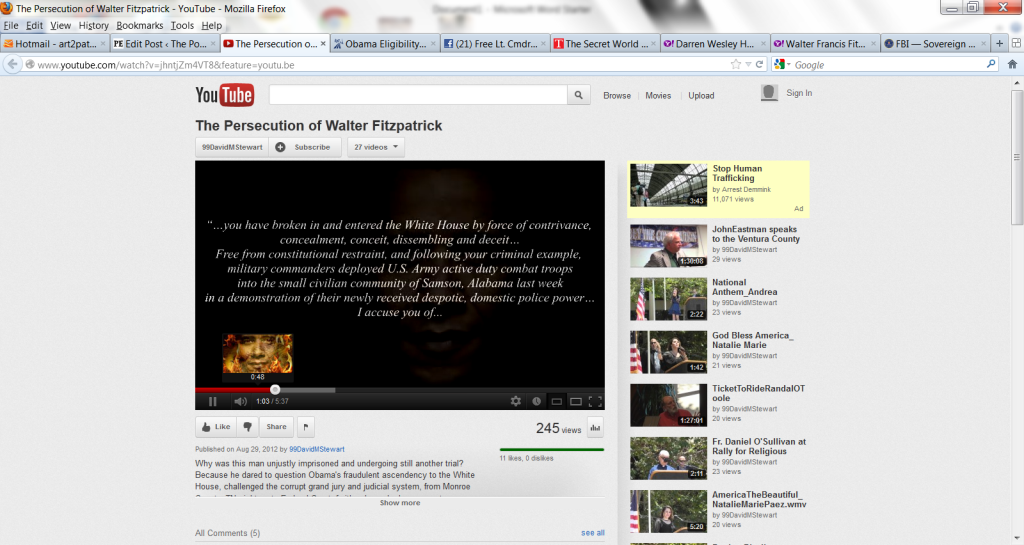Screen dimensions: 1024x545
Task: Click the Watch Later clock icon
Action: click(537, 401)
